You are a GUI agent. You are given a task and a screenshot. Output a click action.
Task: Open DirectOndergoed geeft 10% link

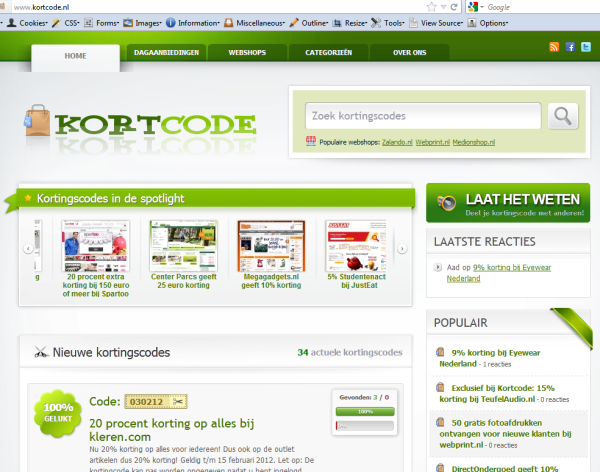504,468
